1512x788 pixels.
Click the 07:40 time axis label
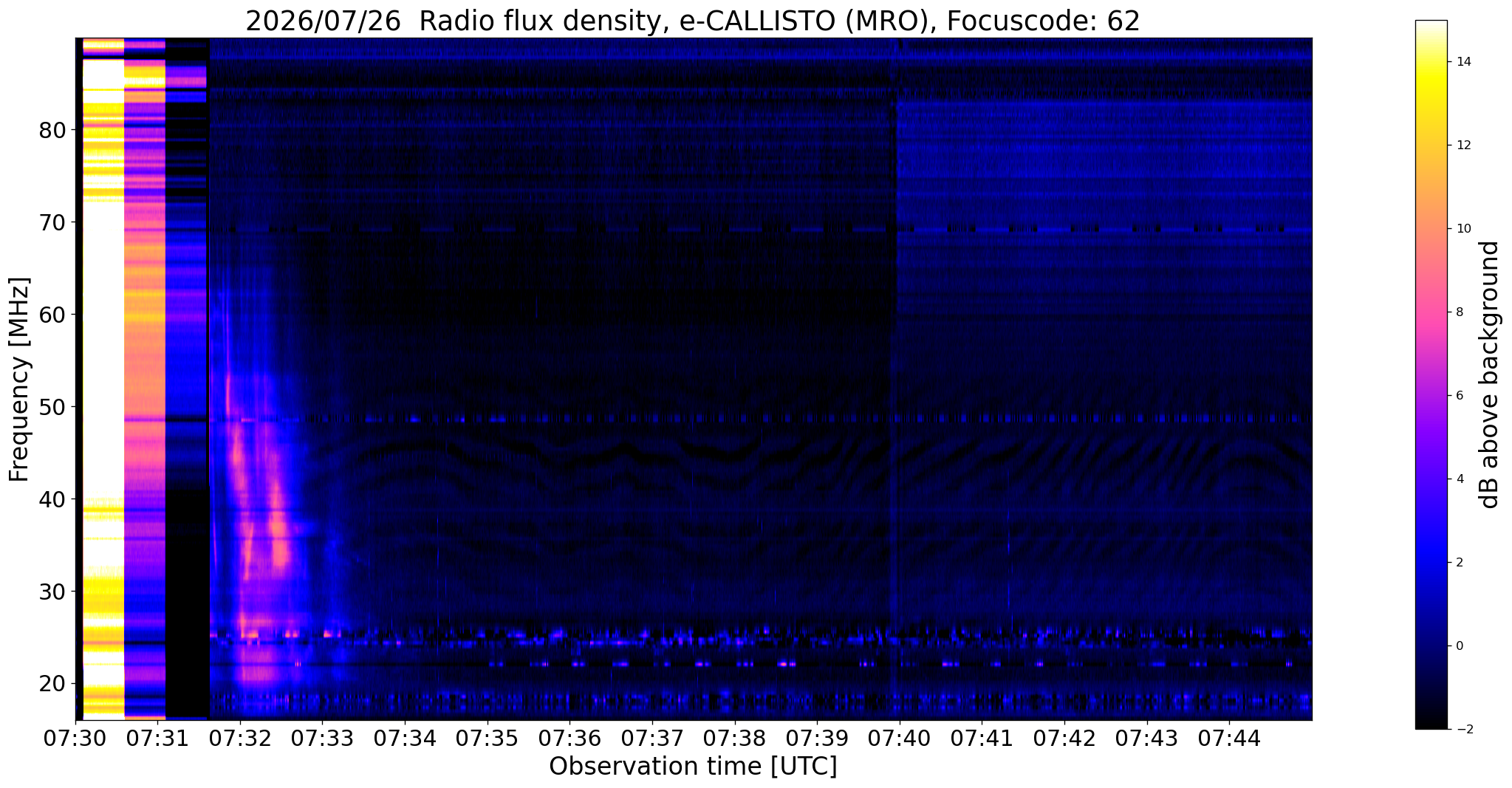click(900, 739)
